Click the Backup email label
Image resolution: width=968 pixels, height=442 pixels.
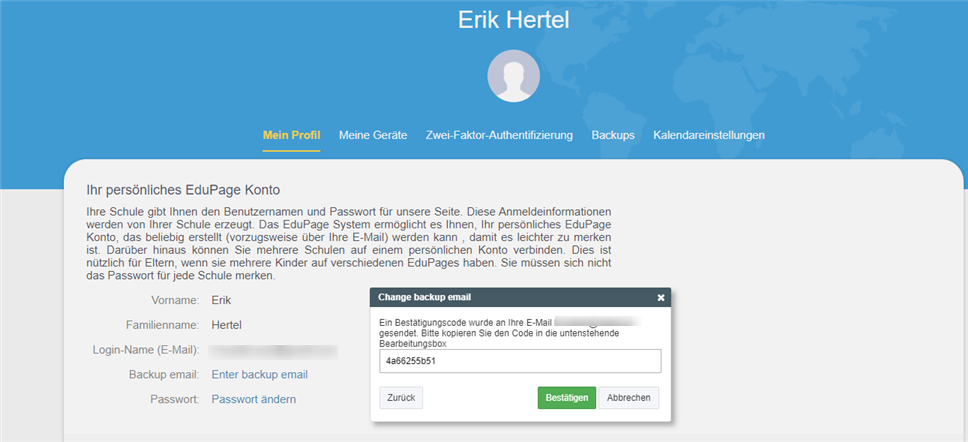pyautogui.click(x=164, y=375)
